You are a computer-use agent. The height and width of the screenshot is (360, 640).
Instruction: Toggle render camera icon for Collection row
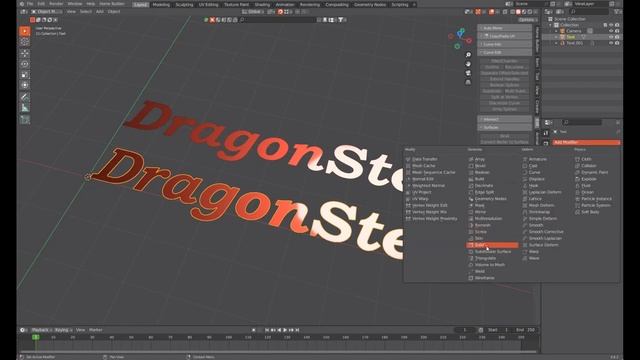coord(617,25)
